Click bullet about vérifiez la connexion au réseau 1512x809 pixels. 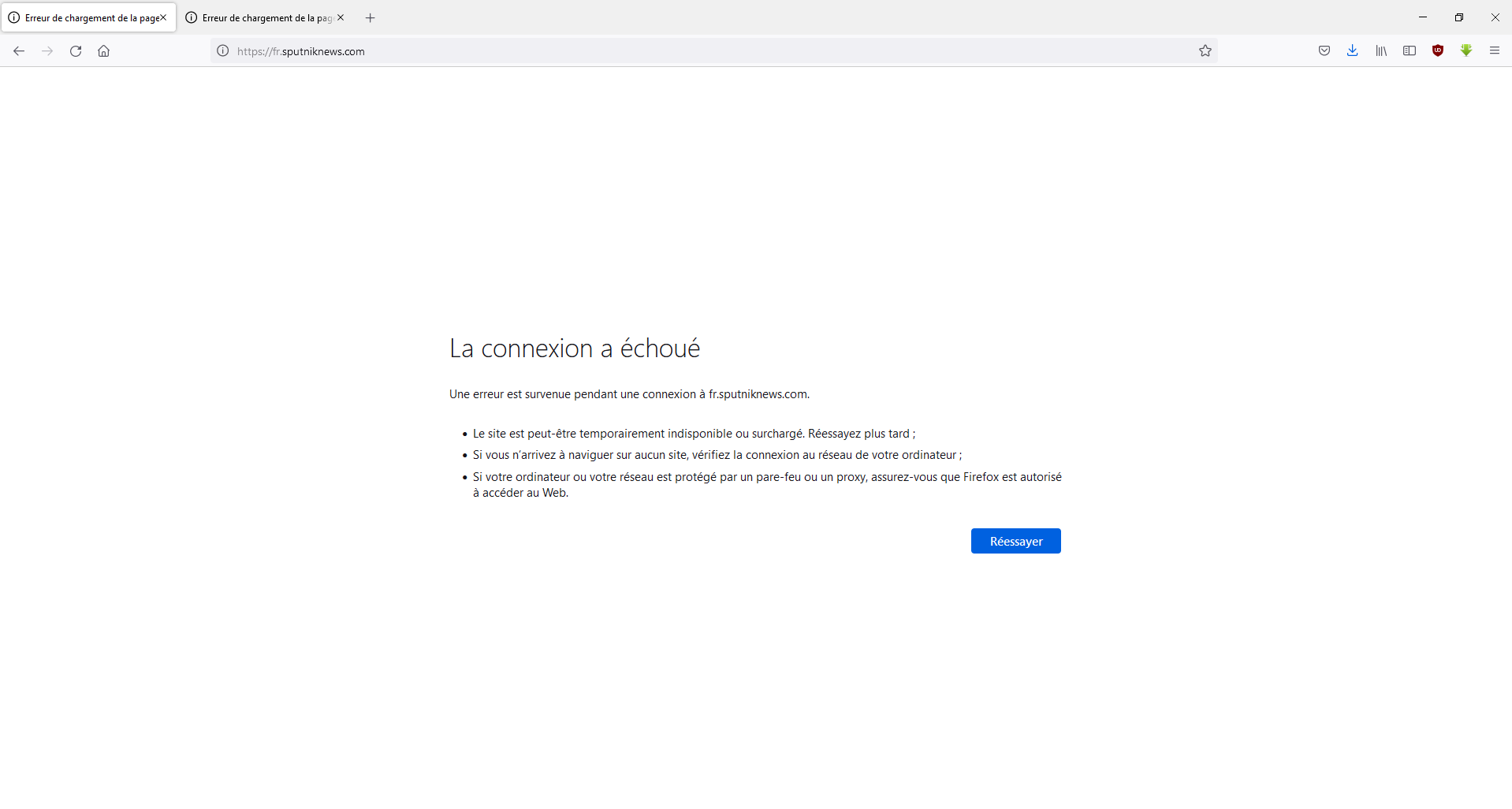[717, 455]
